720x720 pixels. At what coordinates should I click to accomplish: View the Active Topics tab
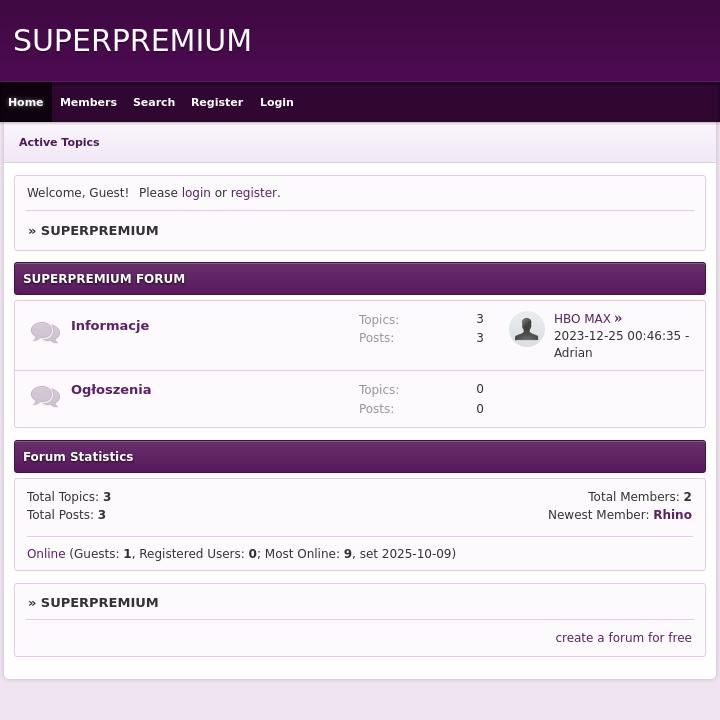59,142
